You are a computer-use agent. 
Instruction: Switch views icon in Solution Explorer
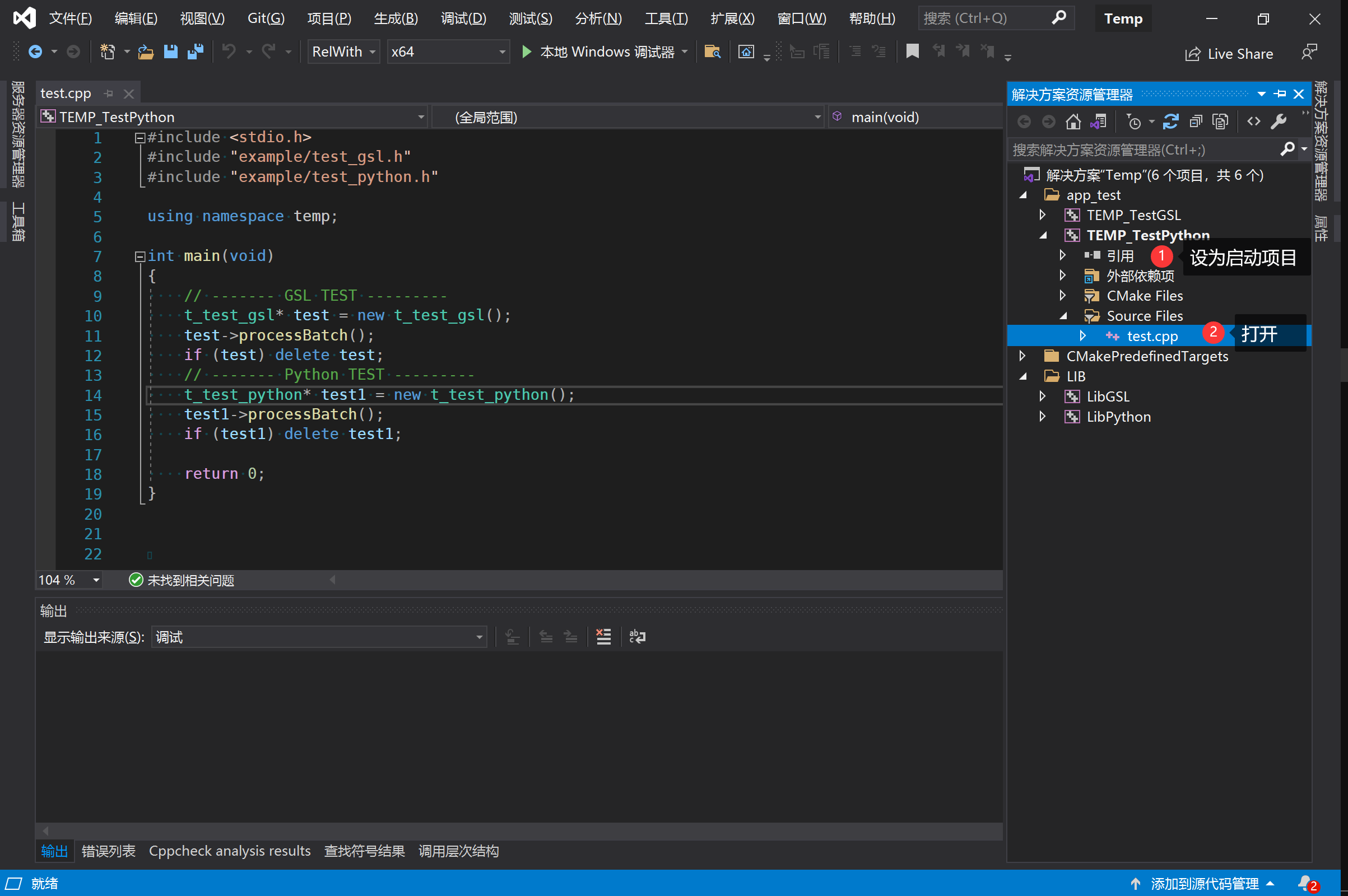pyautogui.click(x=1099, y=122)
